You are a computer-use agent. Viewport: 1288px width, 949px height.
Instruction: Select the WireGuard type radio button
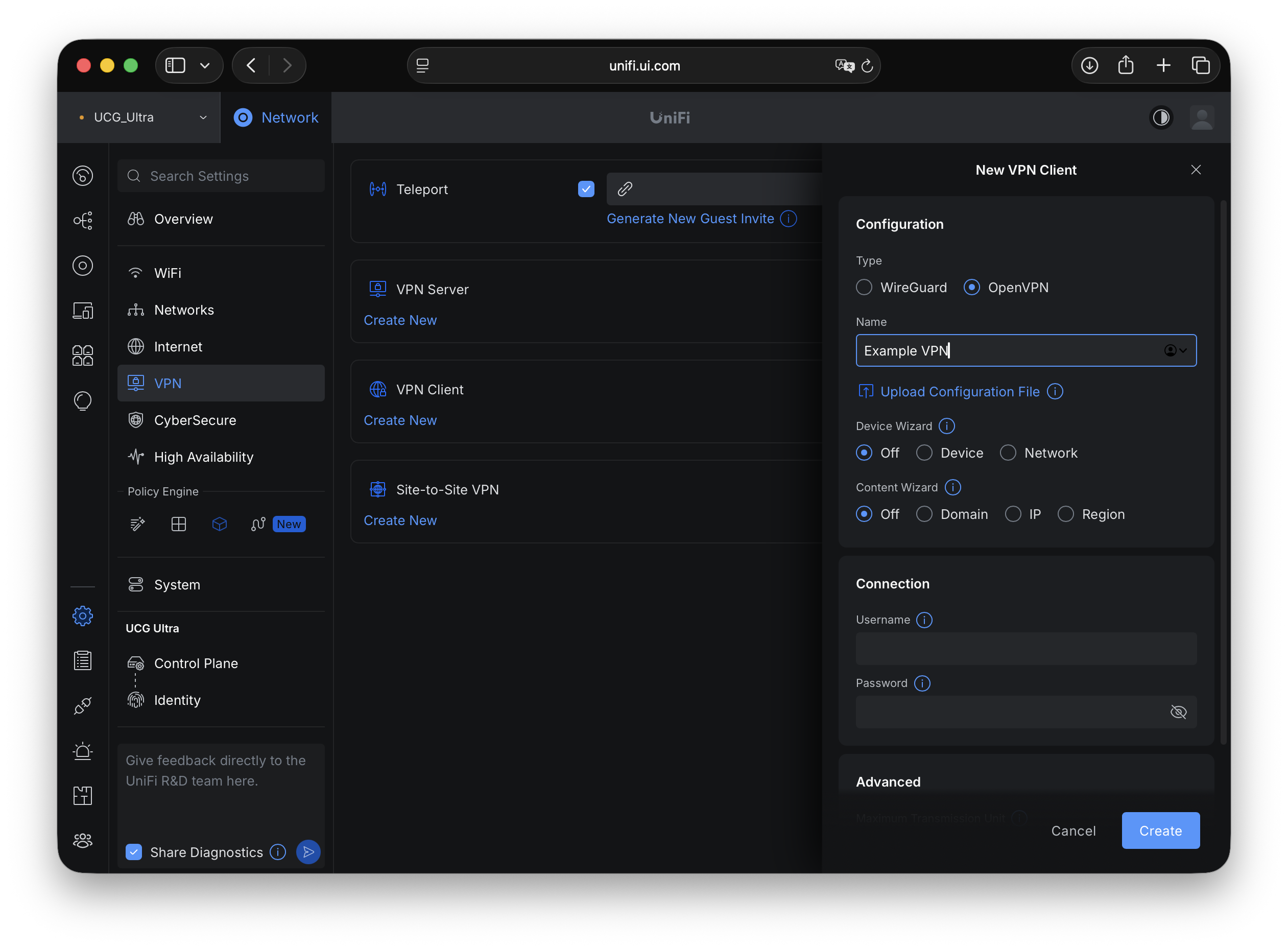point(864,287)
